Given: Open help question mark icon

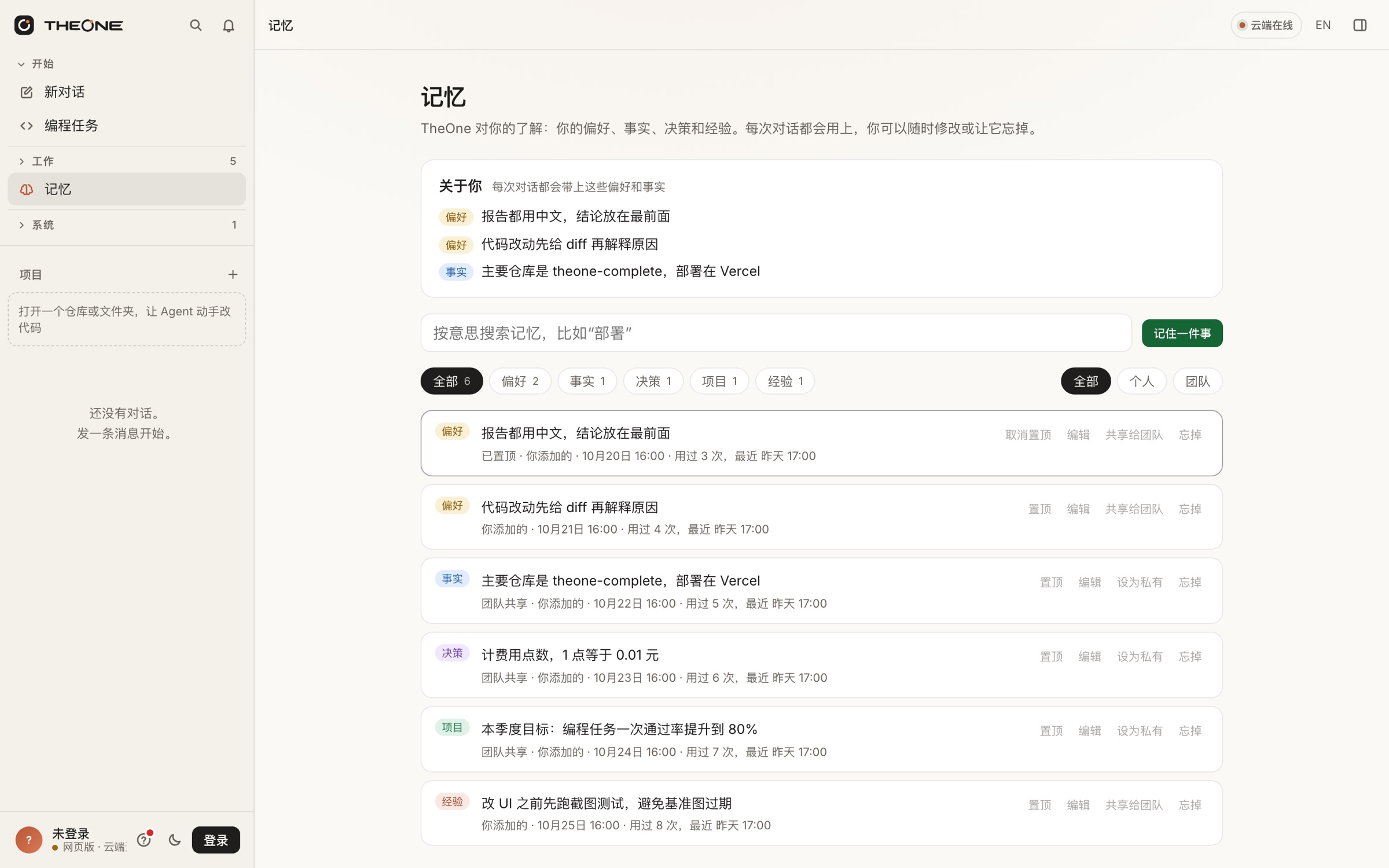Looking at the screenshot, I should [x=144, y=840].
